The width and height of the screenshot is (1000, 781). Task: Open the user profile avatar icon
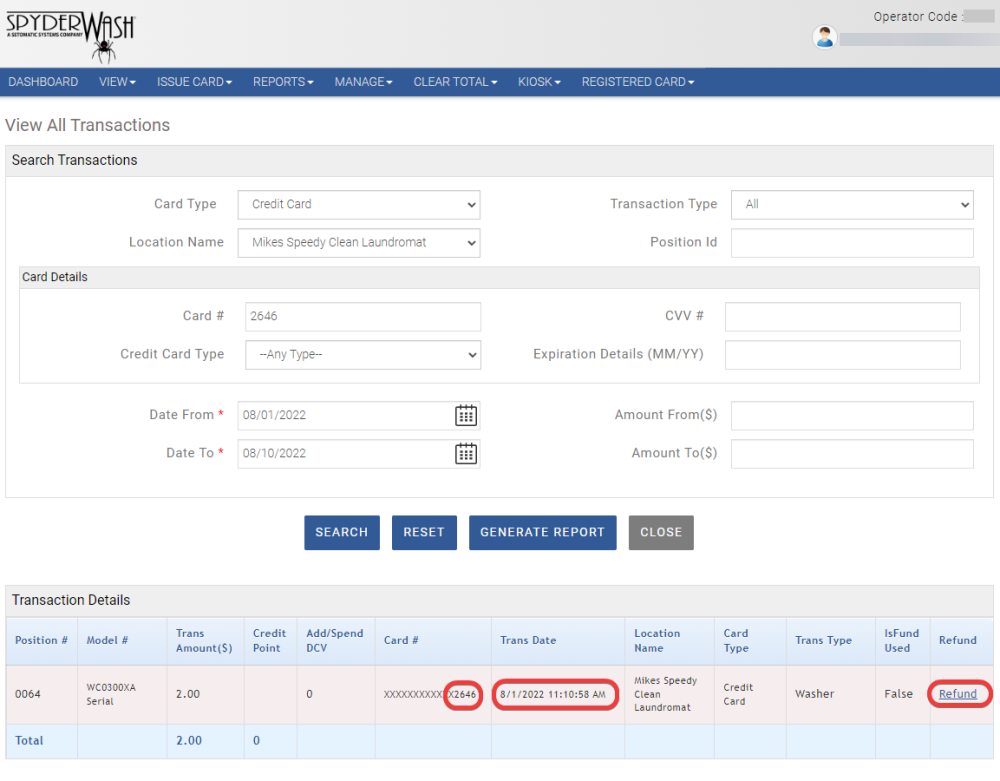click(825, 38)
